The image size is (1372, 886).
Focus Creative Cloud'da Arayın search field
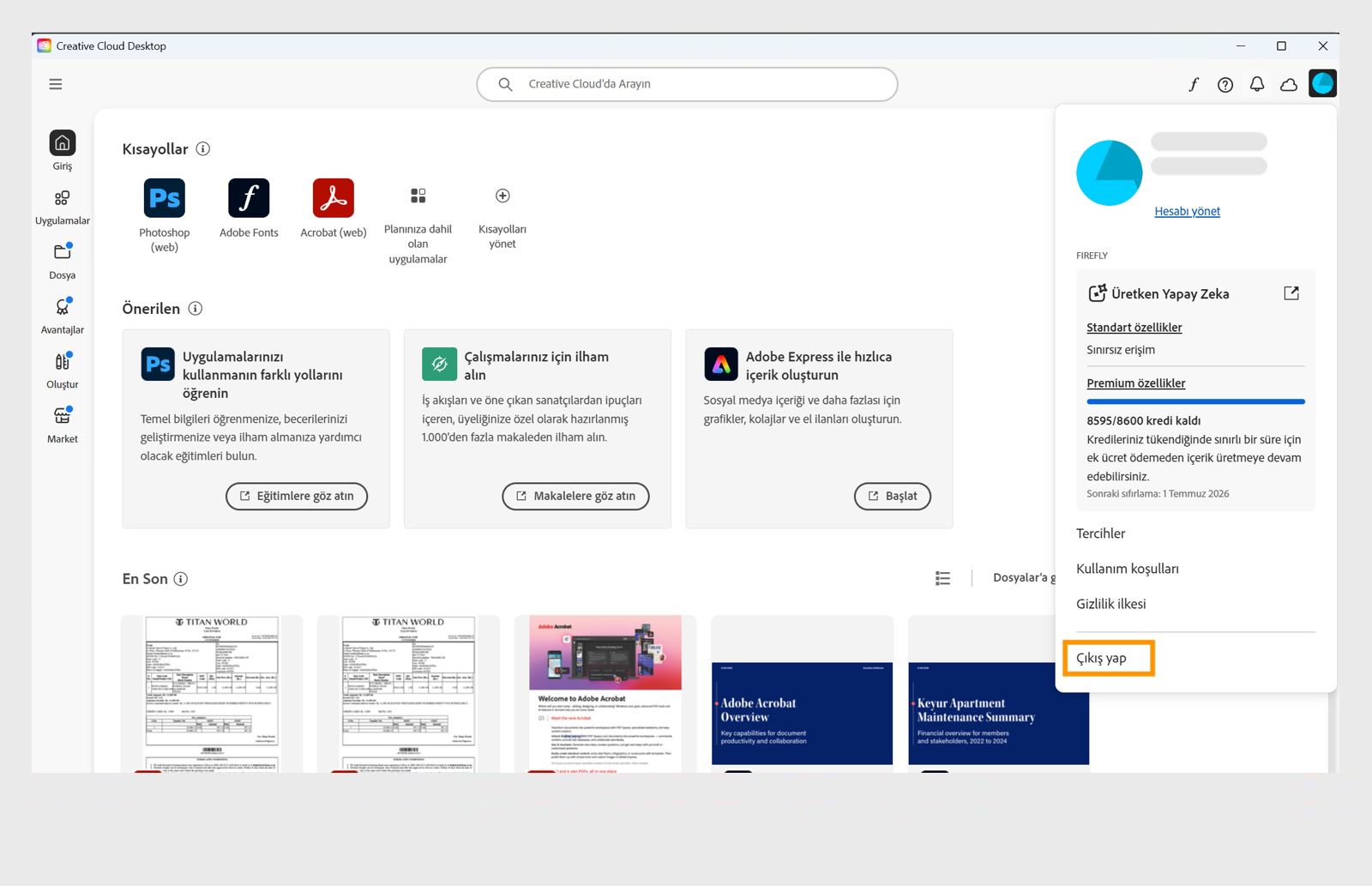click(x=687, y=84)
